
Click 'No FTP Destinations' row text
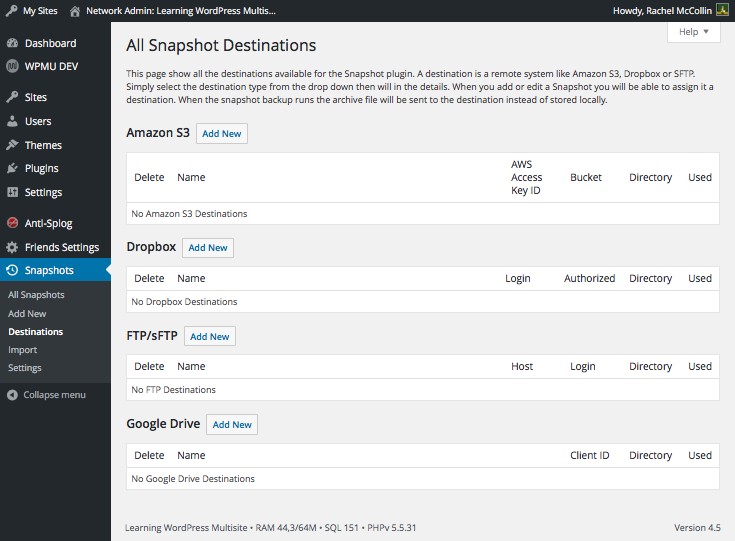pyautogui.click(x=173, y=390)
